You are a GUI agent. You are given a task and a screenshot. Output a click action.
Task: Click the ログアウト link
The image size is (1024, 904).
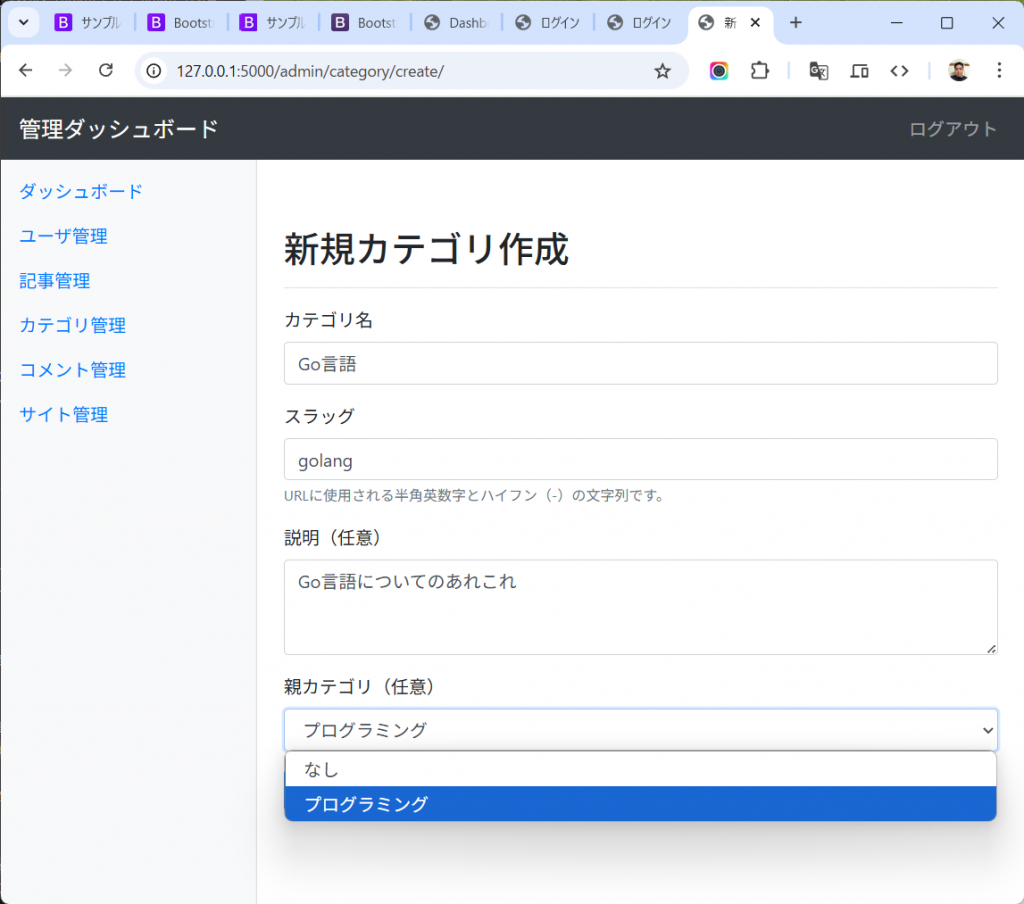tap(953, 129)
